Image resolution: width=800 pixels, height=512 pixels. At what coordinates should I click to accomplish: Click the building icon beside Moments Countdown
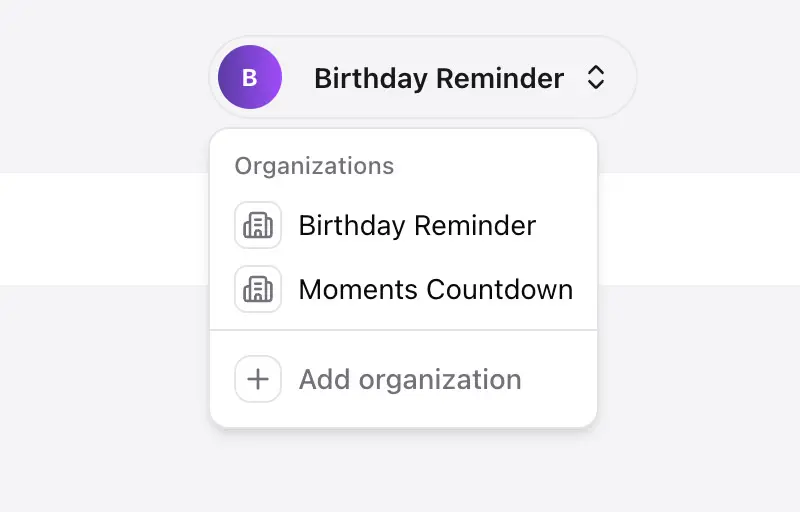pyautogui.click(x=258, y=289)
